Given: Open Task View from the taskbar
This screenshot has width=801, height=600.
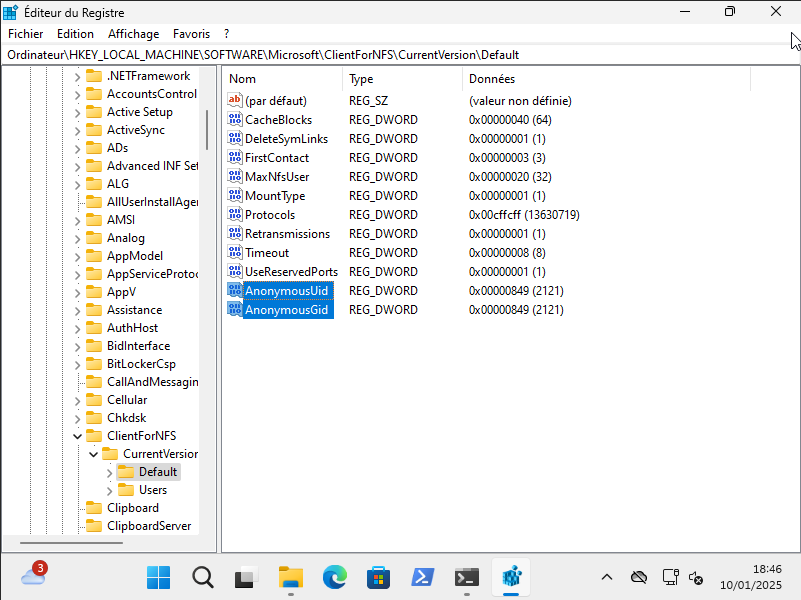Looking at the screenshot, I should pyautogui.click(x=247, y=578).
